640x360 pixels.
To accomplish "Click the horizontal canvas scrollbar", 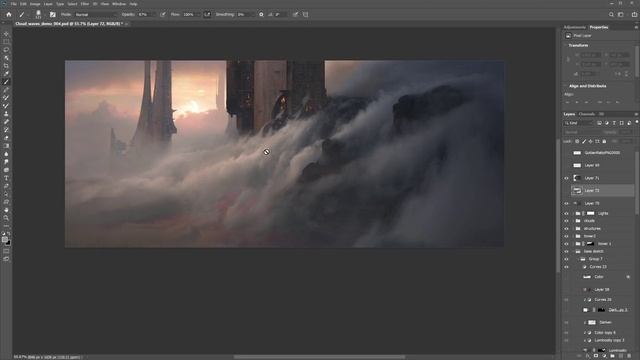I will pos(319,357).
